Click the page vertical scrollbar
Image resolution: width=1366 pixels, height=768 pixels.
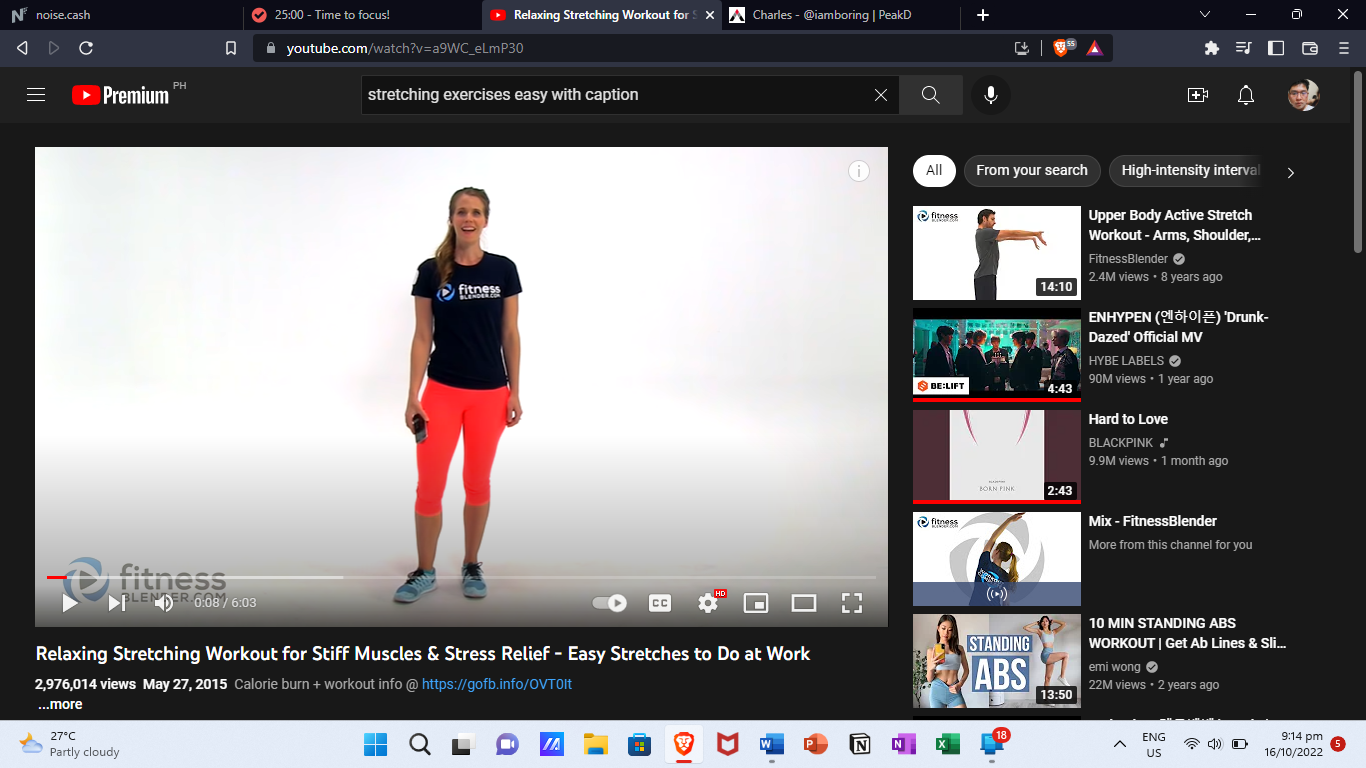point(1358,162)
